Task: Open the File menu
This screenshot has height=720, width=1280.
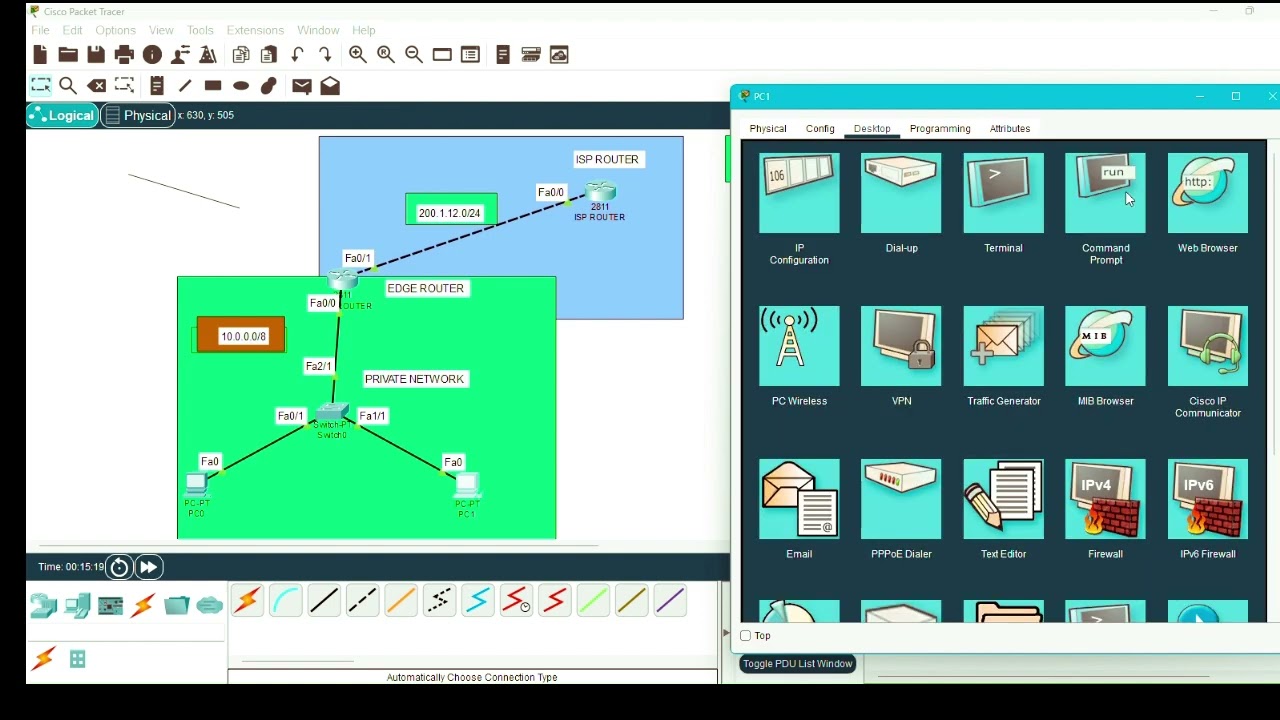Action: pyautogui.click(x=40, y=31)
